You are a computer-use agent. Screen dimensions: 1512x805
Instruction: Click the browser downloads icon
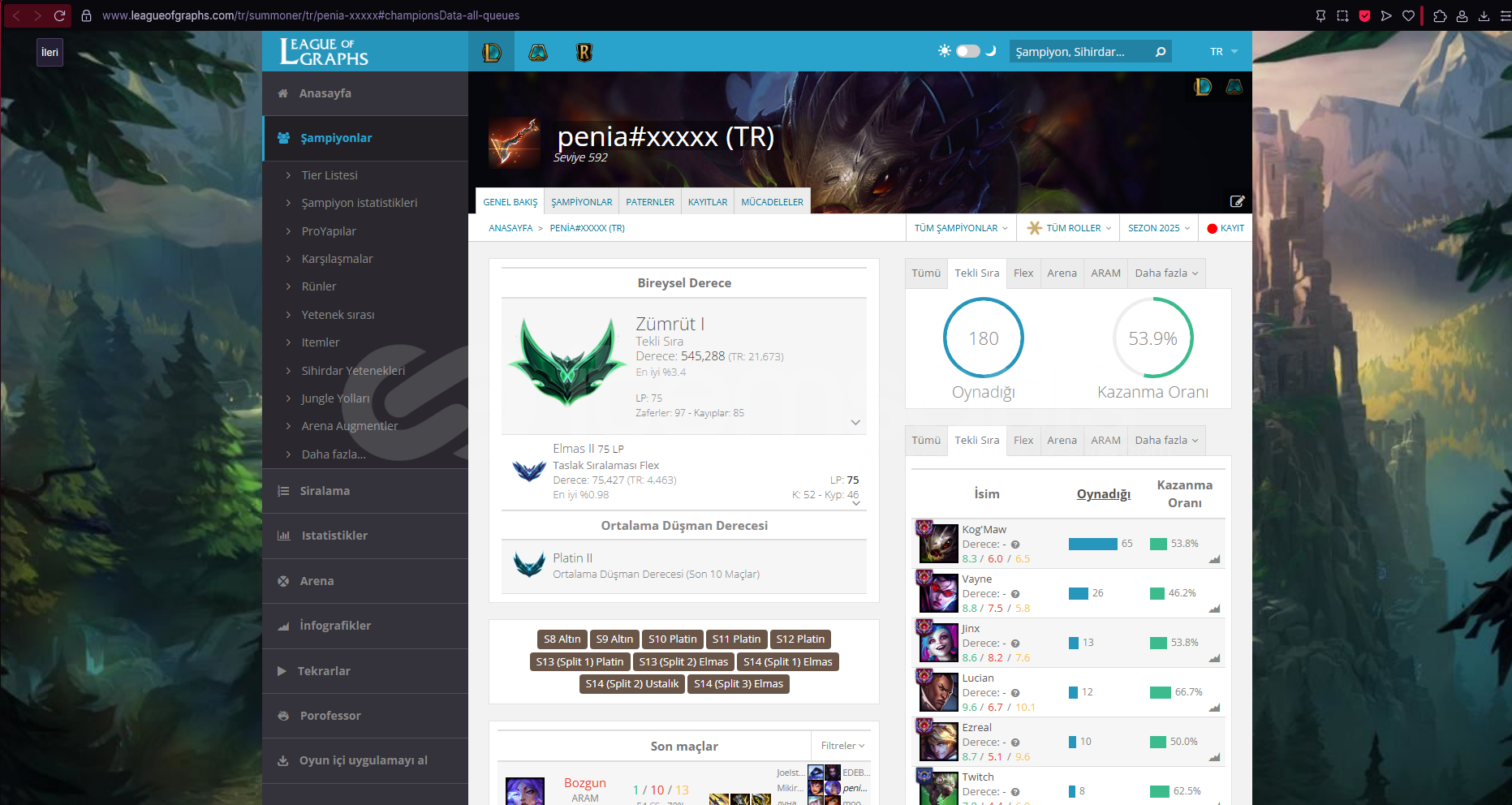point(1484,15)
